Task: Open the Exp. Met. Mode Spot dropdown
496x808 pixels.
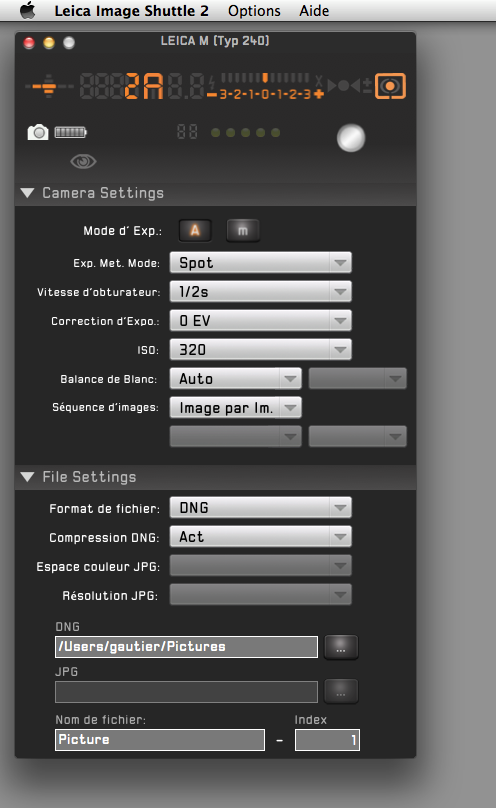Action: [261, 263]
